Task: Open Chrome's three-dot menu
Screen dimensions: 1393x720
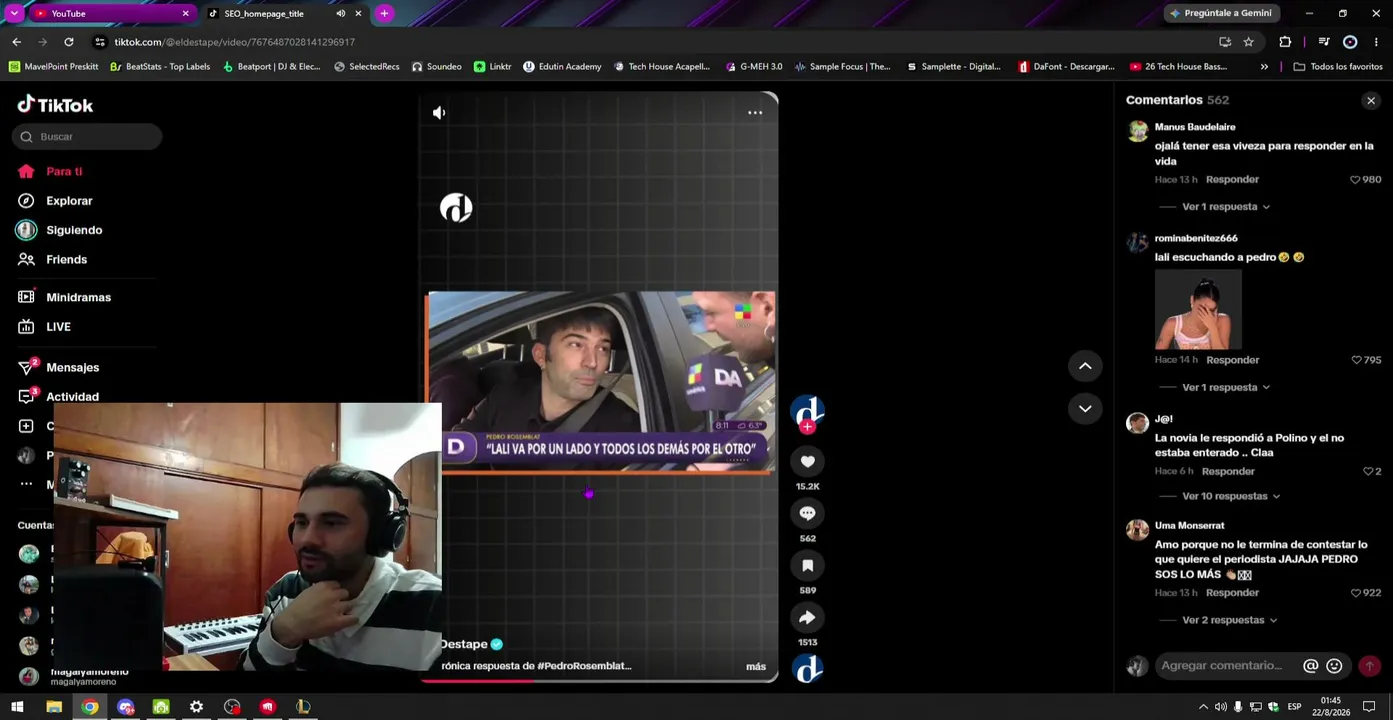Action: coord(1376,42)
